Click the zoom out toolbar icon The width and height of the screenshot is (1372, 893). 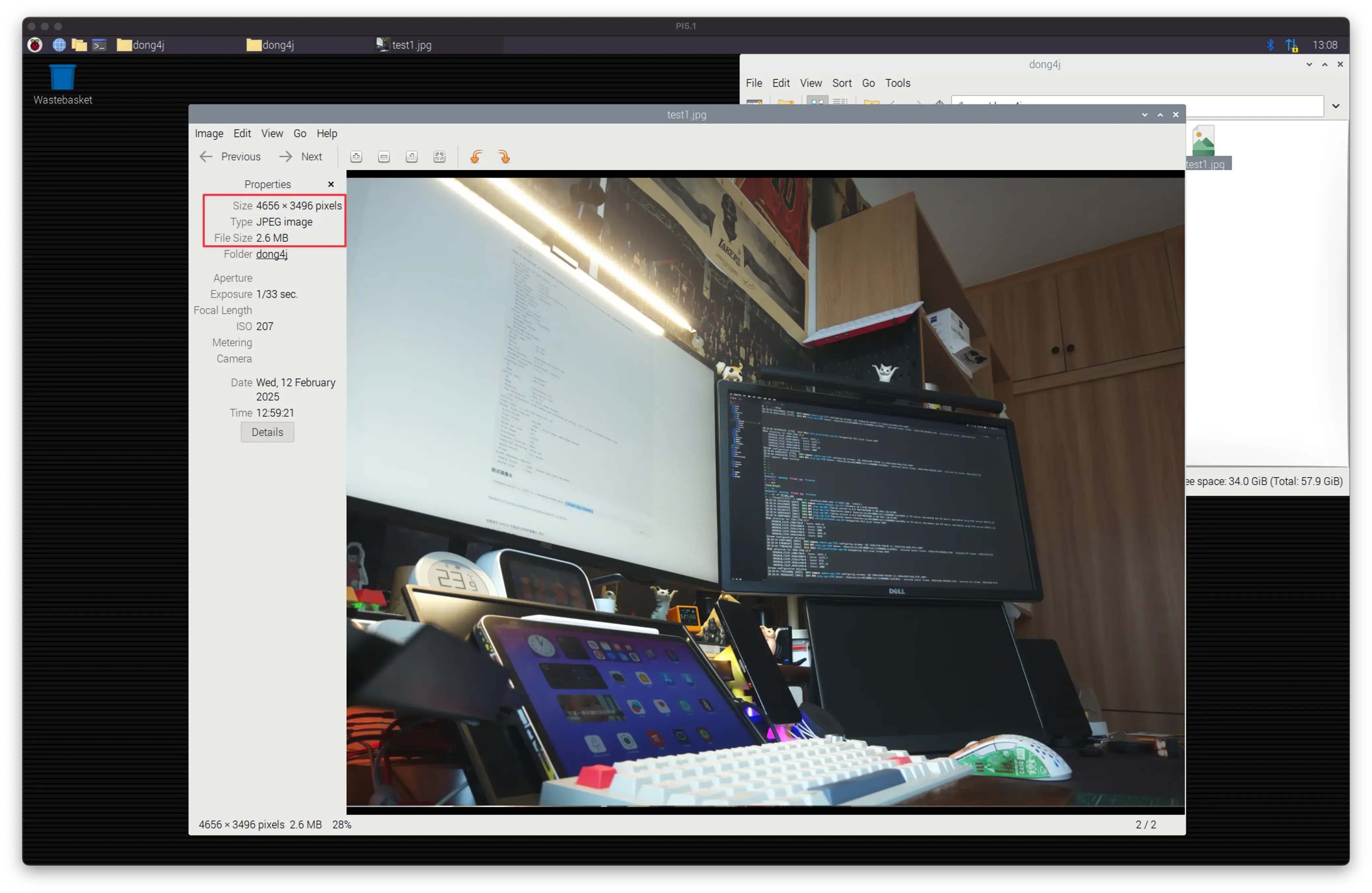point(384,157)
